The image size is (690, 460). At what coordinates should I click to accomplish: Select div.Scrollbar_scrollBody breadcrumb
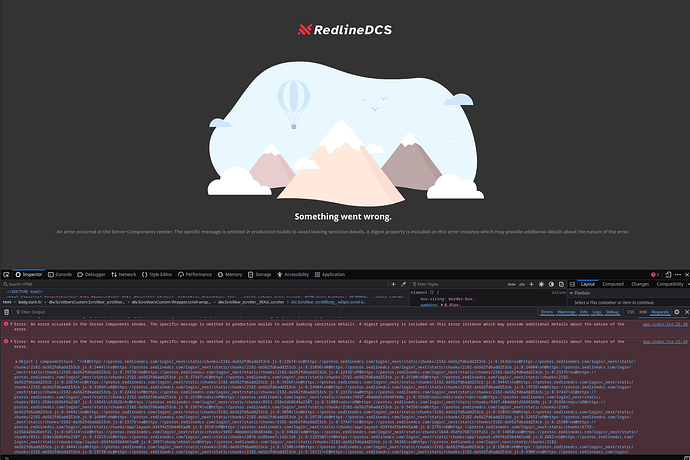329,302
